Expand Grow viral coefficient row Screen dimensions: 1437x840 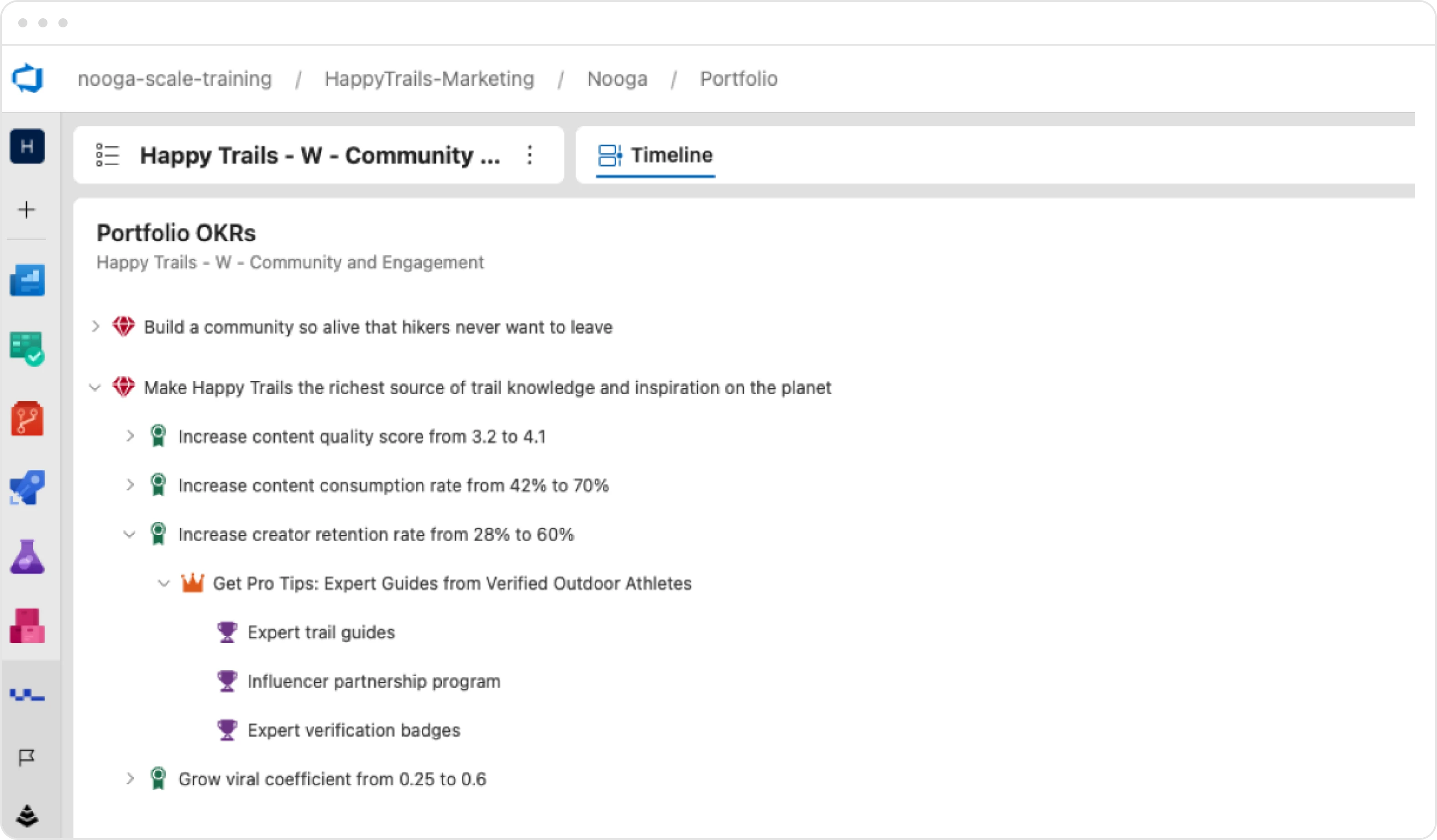(x=130, y=778)
